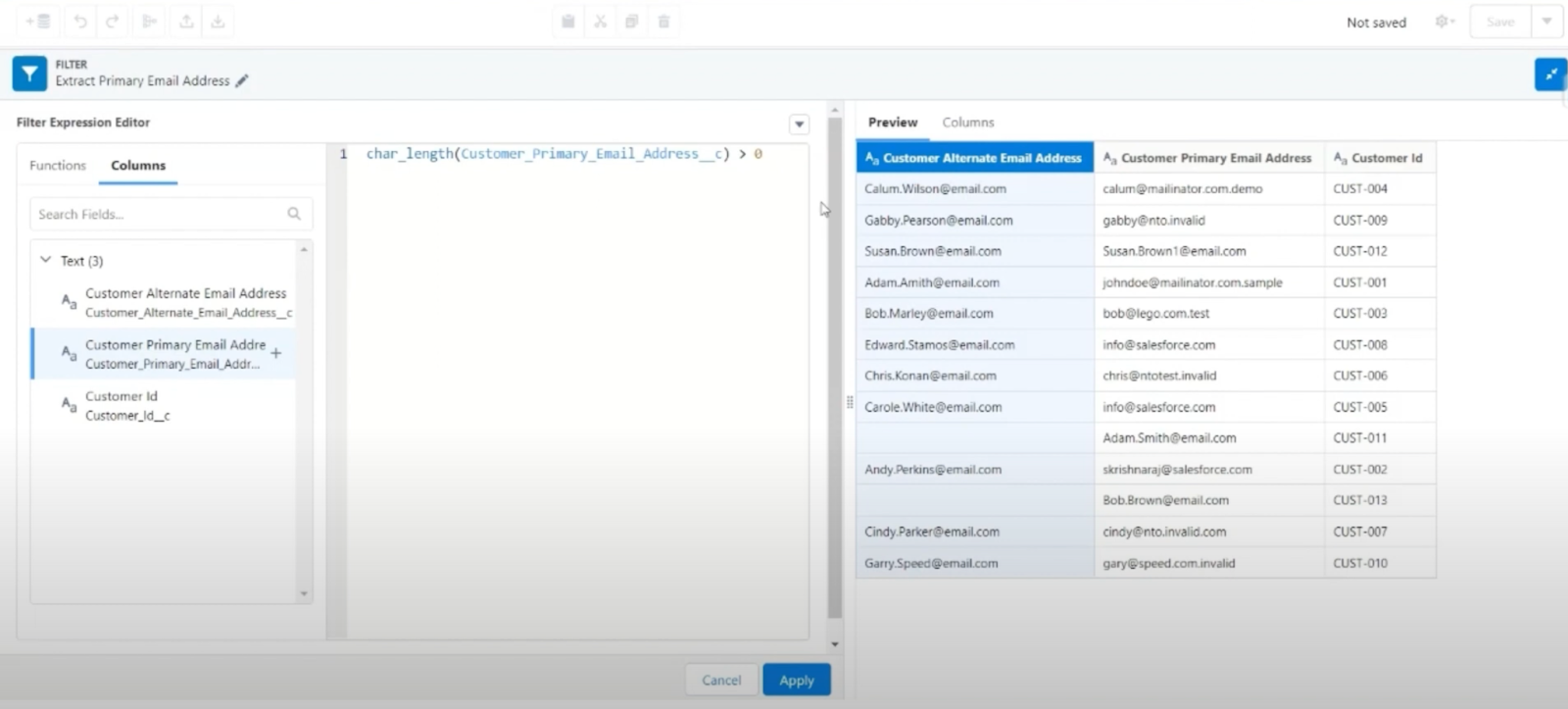Open the settings gear menu
Viewport: 1568px width, 709px height.
pyautogui.click(x=1445, y=22)
